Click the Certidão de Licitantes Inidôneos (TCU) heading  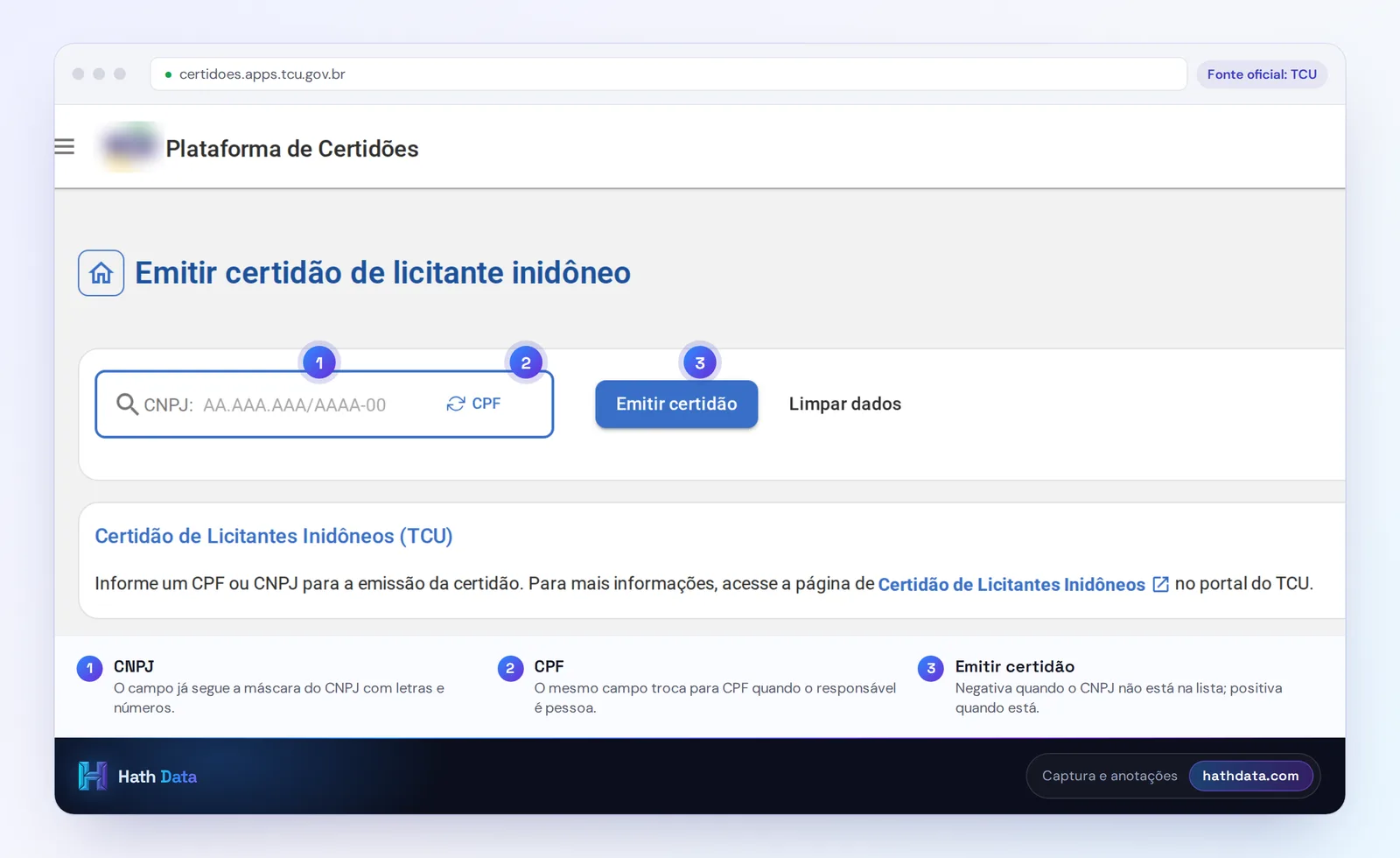(x=274, y=536)
